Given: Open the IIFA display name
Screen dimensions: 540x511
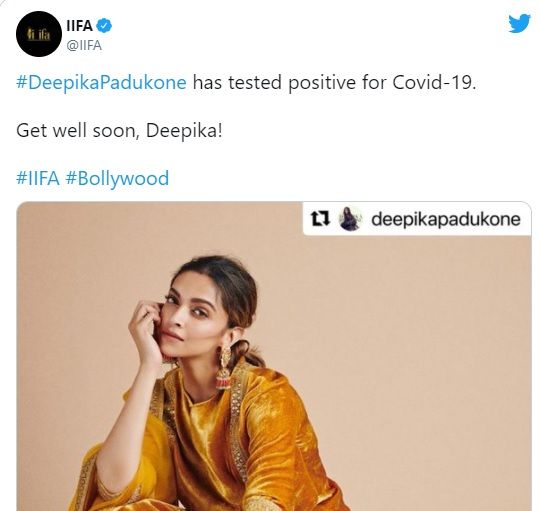Looking at the screenshot, I should pyautogui.click(x=79, y=26).
